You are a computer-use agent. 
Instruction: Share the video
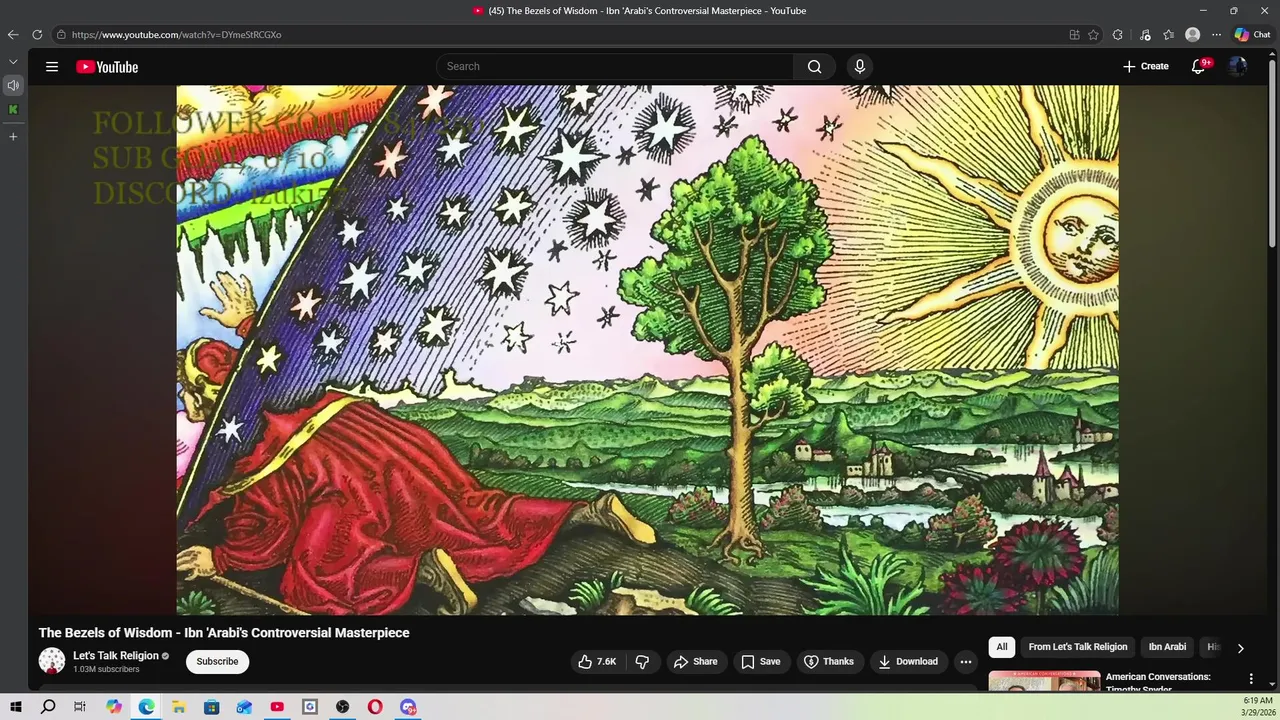coord(695,661)
